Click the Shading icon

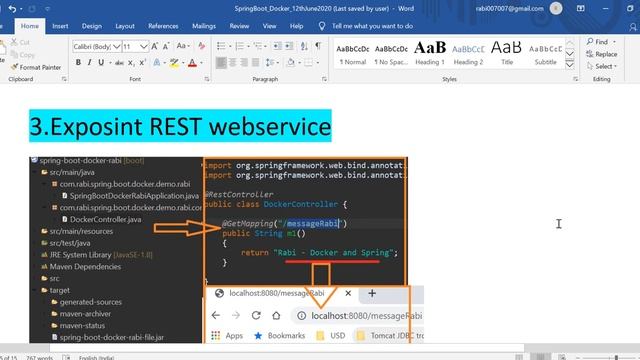tap(291, 62)
